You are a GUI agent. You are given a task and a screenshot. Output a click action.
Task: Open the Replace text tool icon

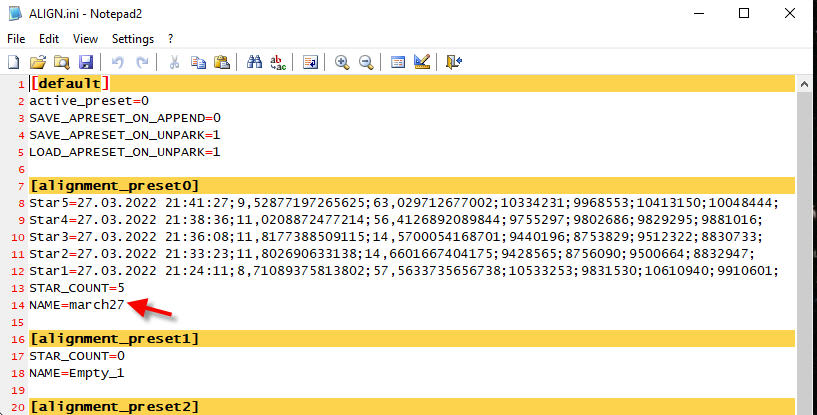pyautogui.click(x=277, y=62)
